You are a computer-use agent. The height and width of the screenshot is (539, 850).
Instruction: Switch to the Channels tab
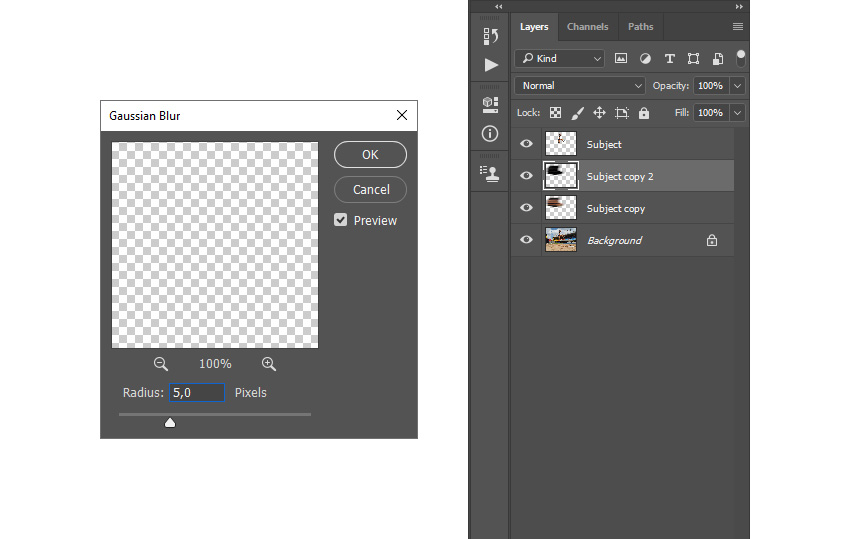pos(588,27)
